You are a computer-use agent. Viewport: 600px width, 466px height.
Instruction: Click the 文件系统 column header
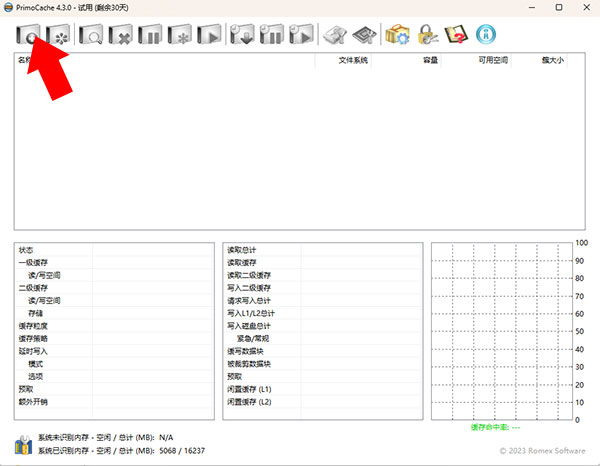point(354,61)
